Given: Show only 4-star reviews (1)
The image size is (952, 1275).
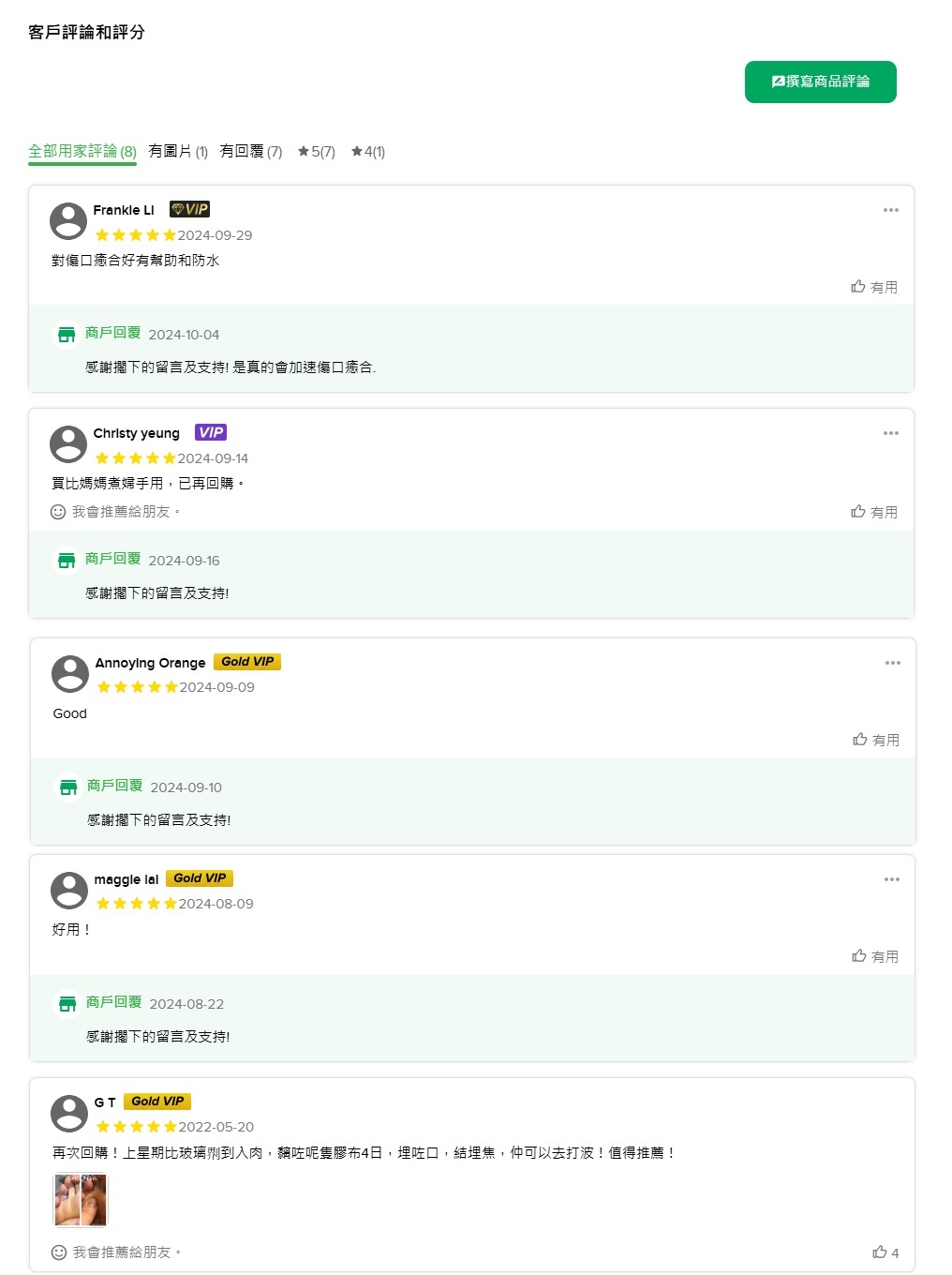Looking at the screenshot, I should (x=368, y=151).
